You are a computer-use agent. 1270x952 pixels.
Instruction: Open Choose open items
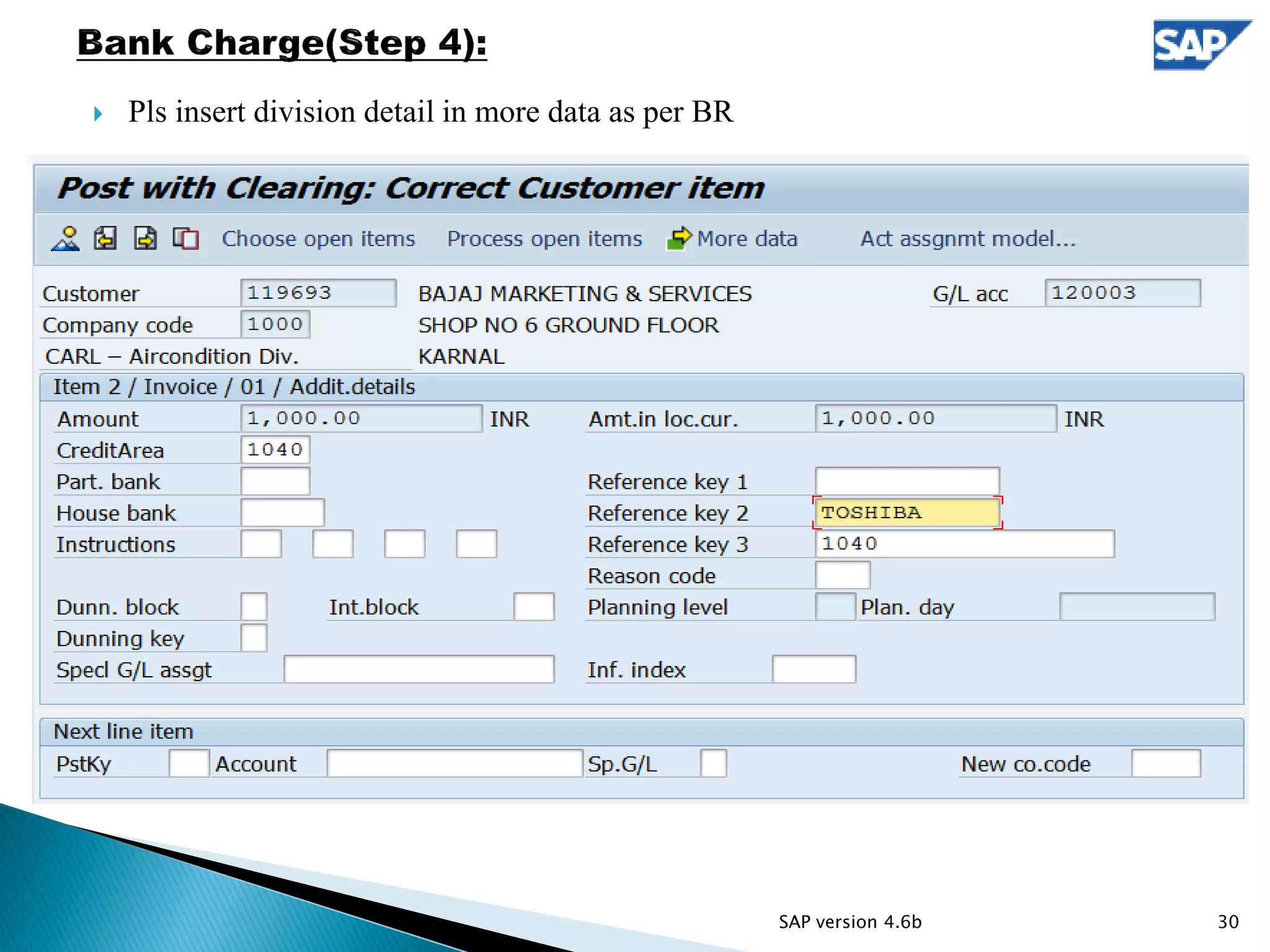tap(319, 239)
